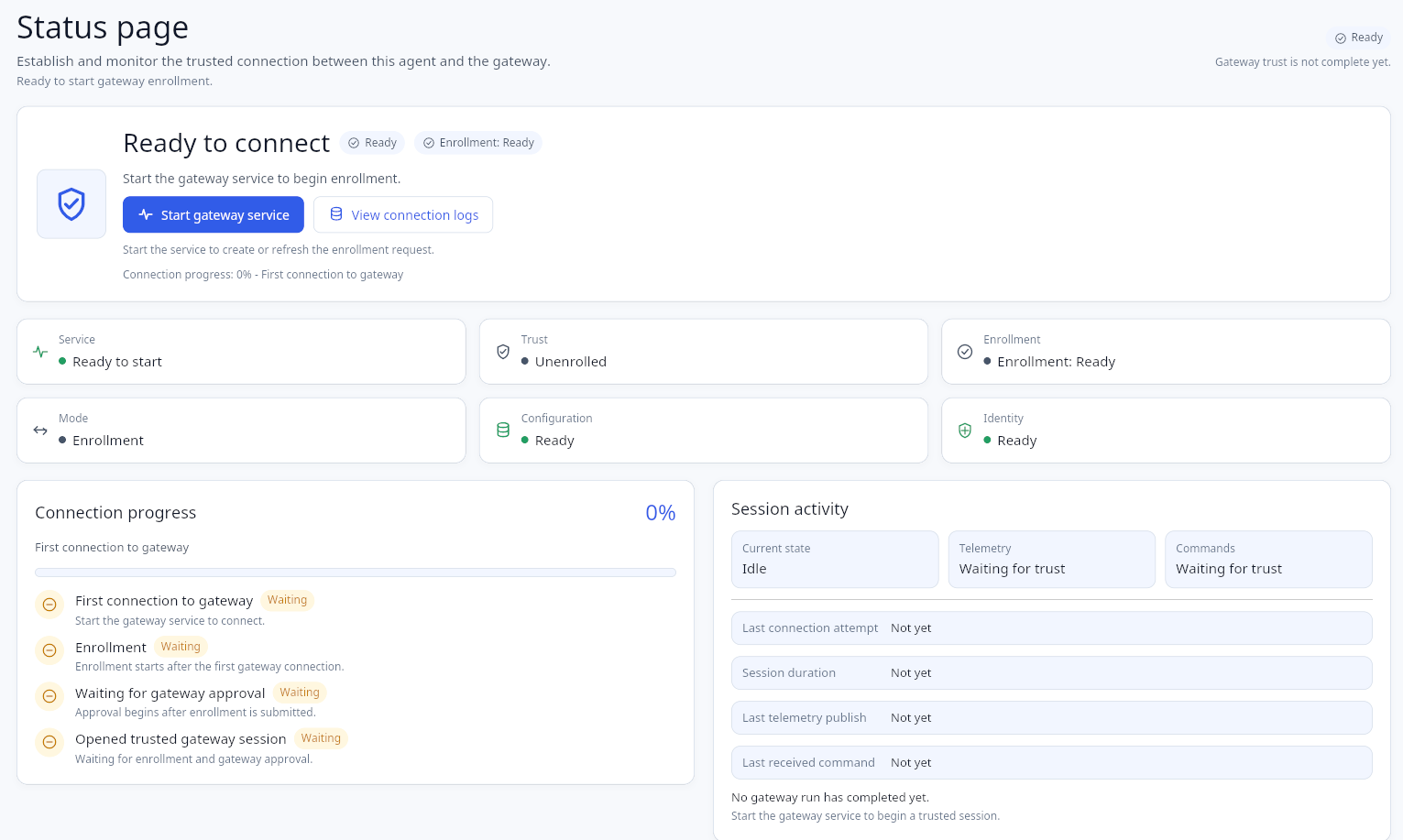1403x840 pixels.
Task: Click the Identity card shield-plus icon
Action: [965, 431]
